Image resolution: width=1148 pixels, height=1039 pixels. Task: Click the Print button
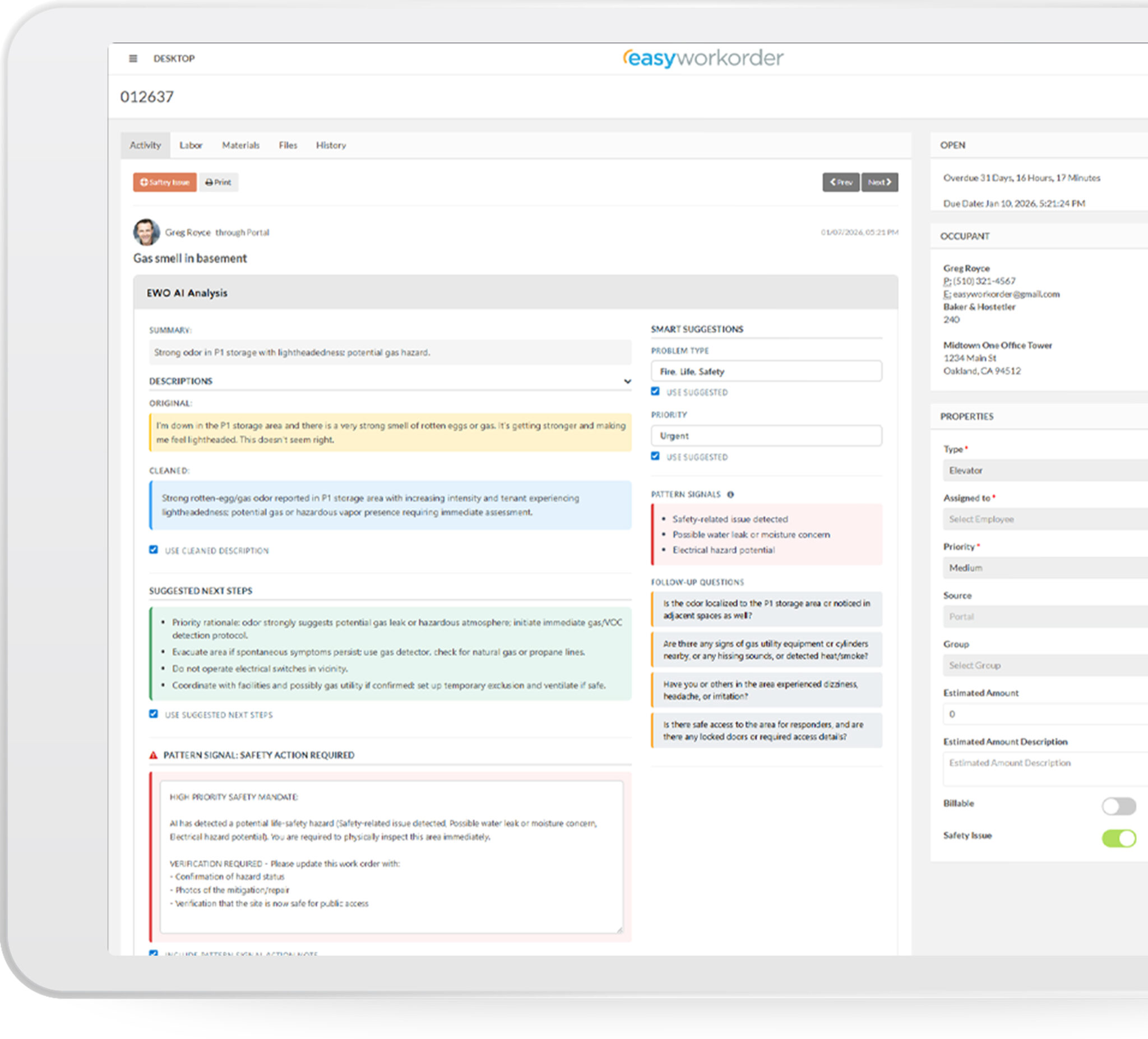pyautogui.click(x=219, y=182)
